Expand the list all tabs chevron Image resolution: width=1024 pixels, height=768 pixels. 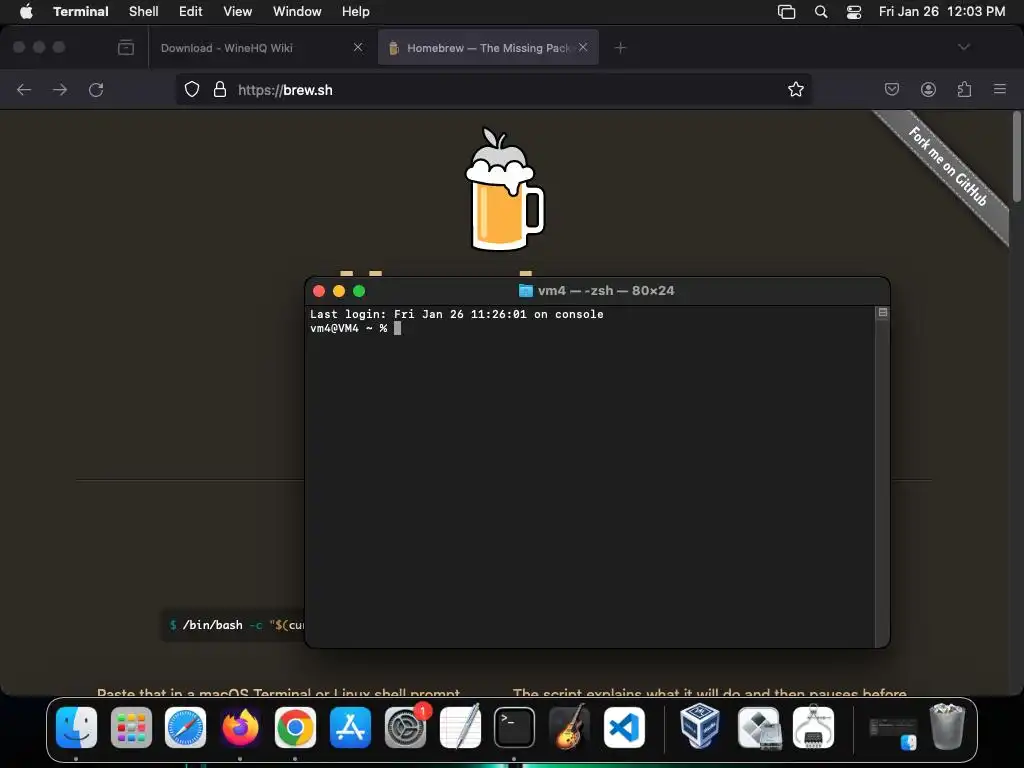point(964,47)
